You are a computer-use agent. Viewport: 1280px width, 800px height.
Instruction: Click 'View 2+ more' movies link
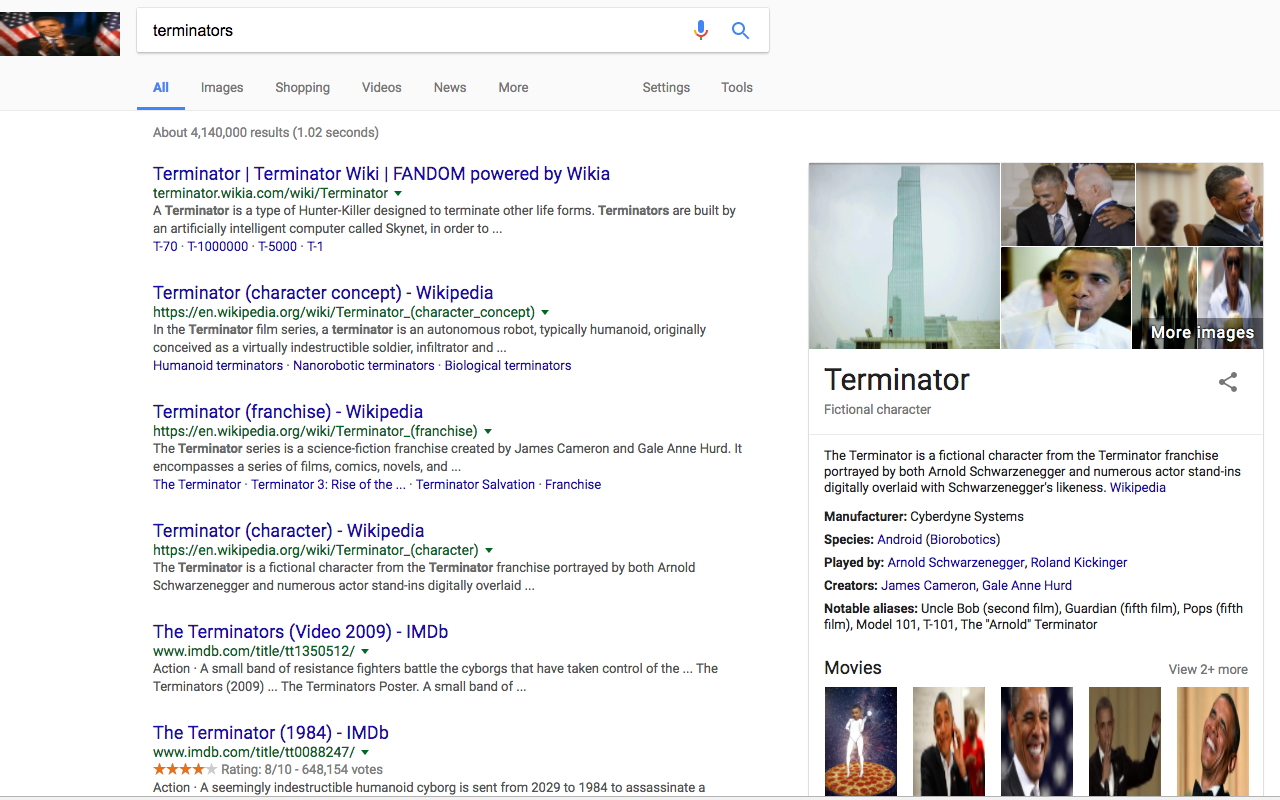1208,670
